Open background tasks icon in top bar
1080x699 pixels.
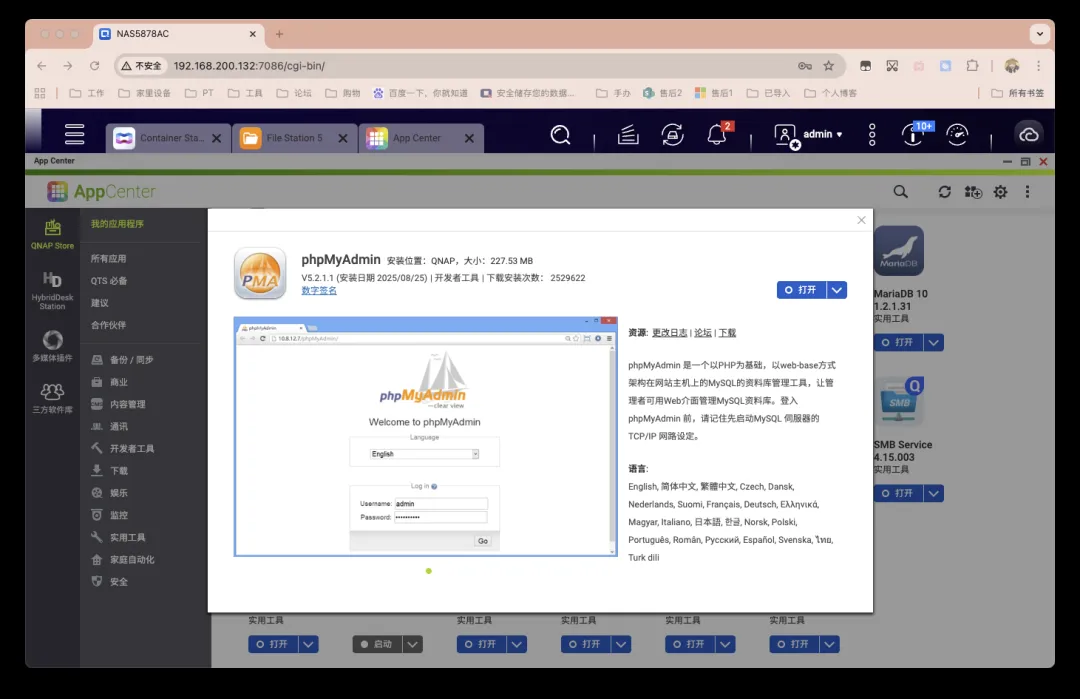[x=628, y=134]
